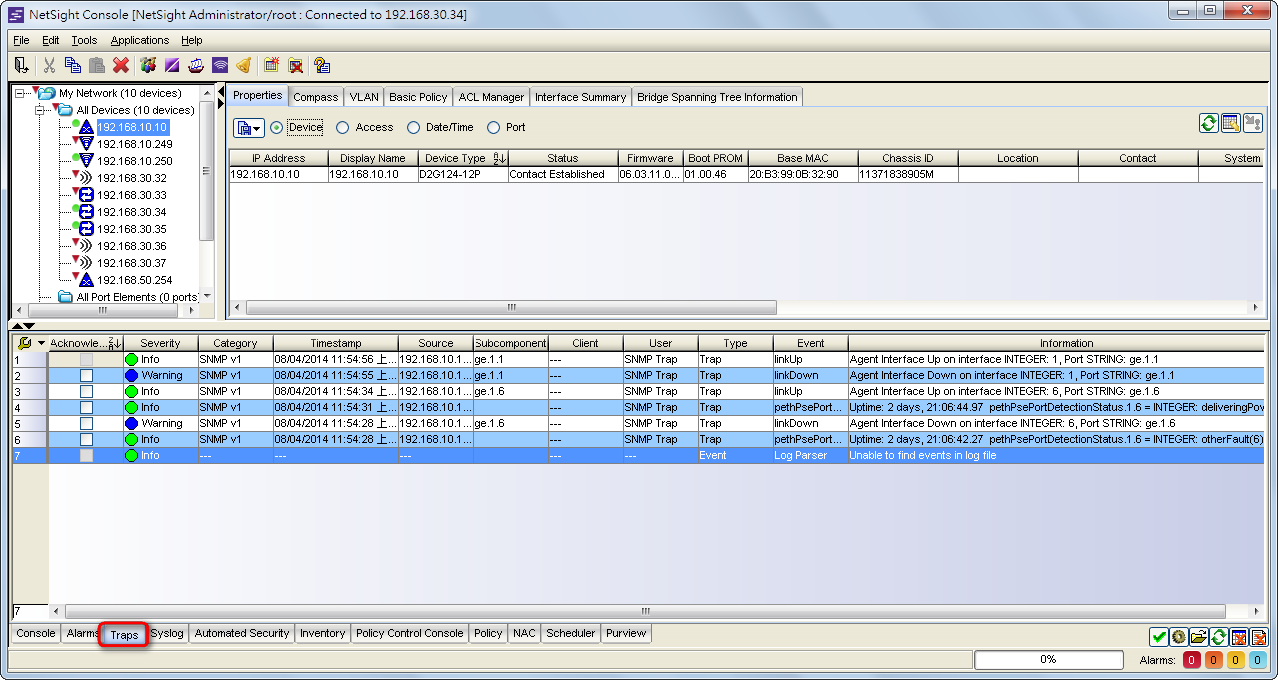Screen dimensions: 1278x680
Task: Select the All Port Elements tree node
Action: [x=137, y=297]
